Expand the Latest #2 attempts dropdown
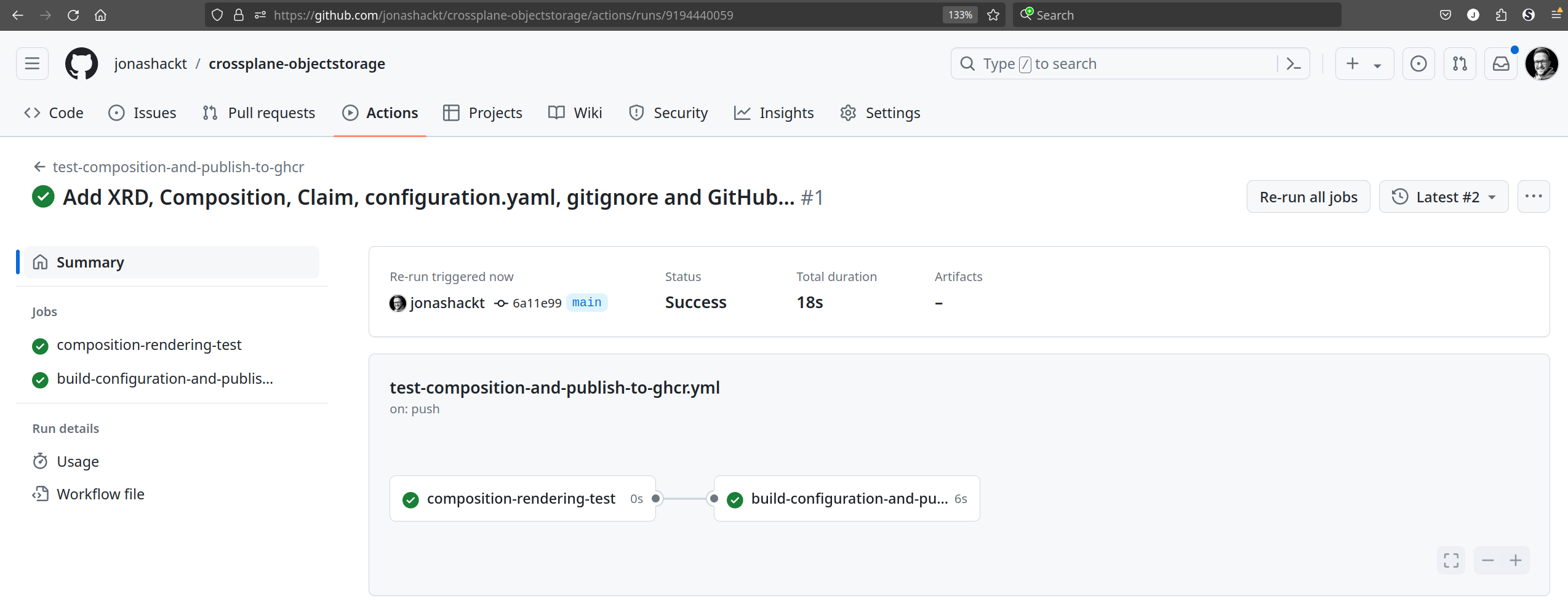Image resolution: width=1568 pixels, height=607 pixels. coord(1444,197)
